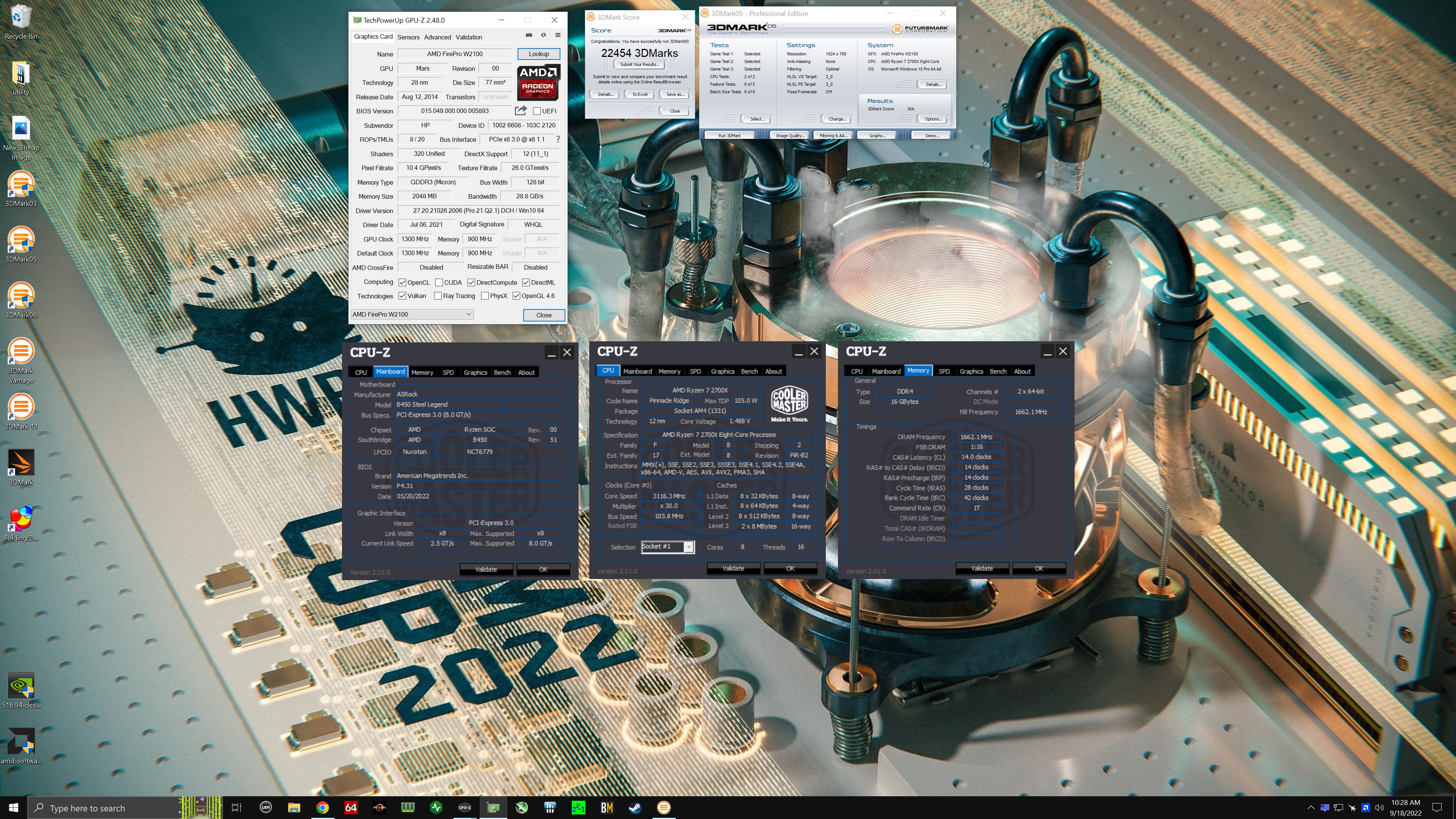
Task: Click the GPU-Z screenshot camera icon
Action: coord(529,35)
